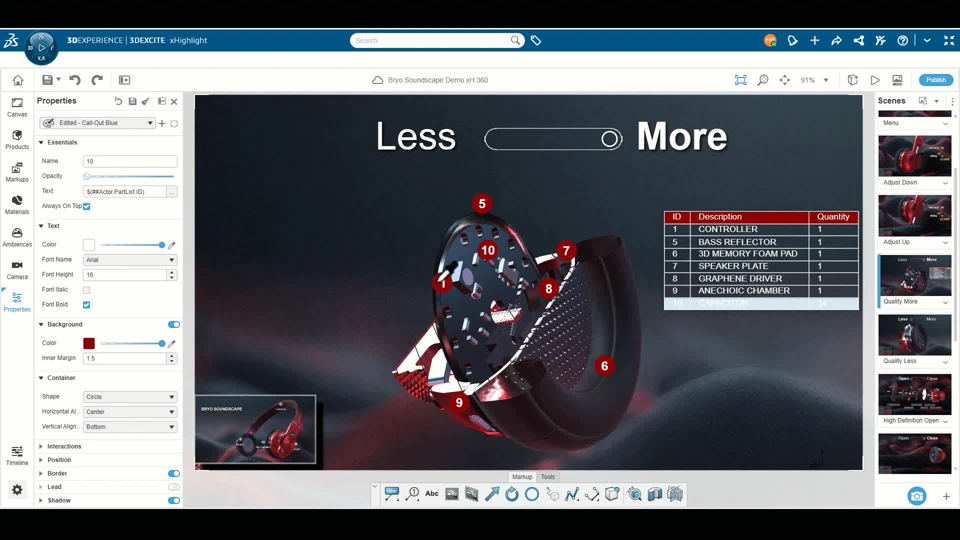Click the scene capture camera button
The height and width of the screenshot is (540, 960).
click(x=917, y=496)
